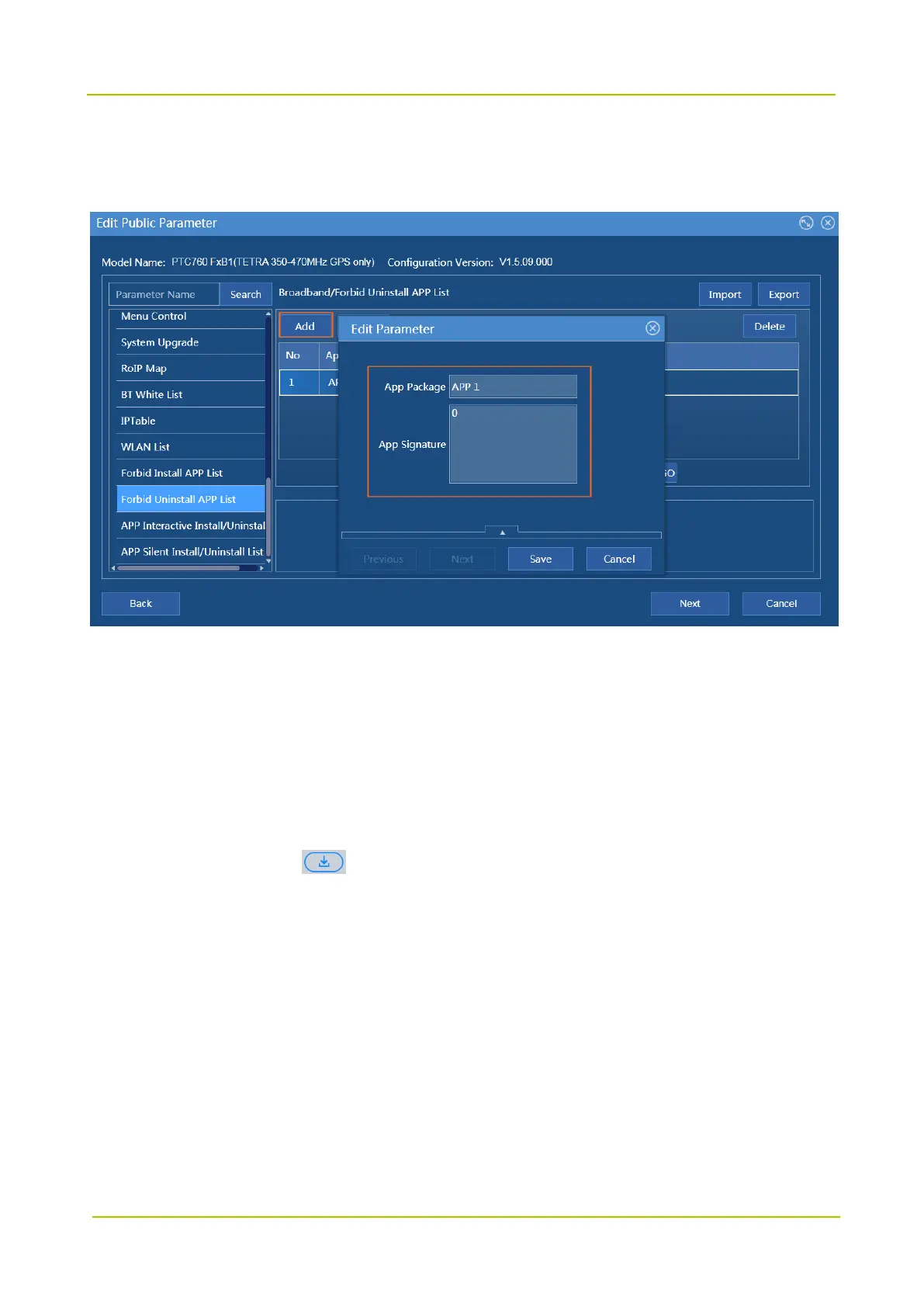Click the download icon below the screenshot
The height and width of the screenshot is (1307, 924).
tap(324, 862)
